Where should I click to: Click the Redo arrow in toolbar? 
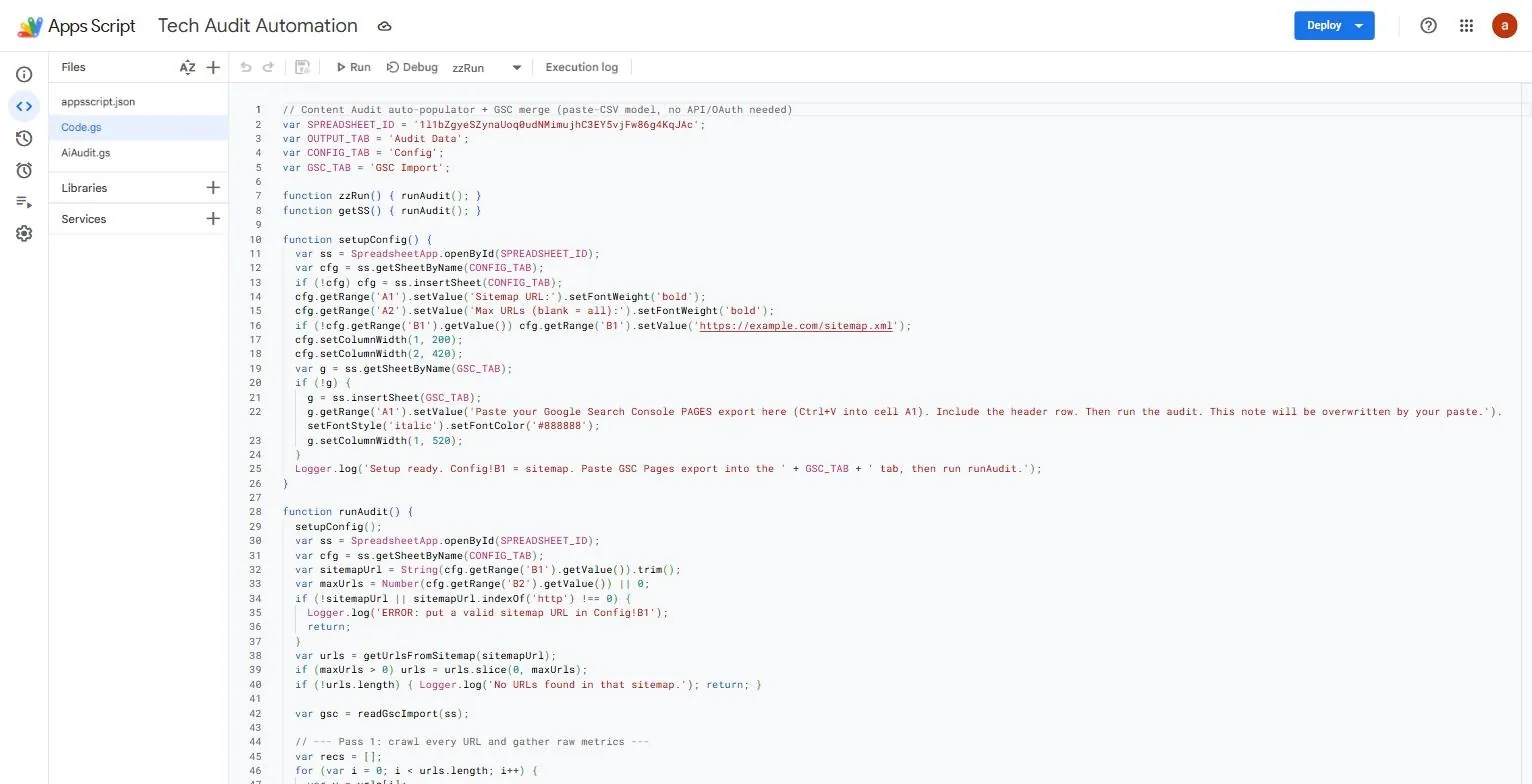(268, 67)
